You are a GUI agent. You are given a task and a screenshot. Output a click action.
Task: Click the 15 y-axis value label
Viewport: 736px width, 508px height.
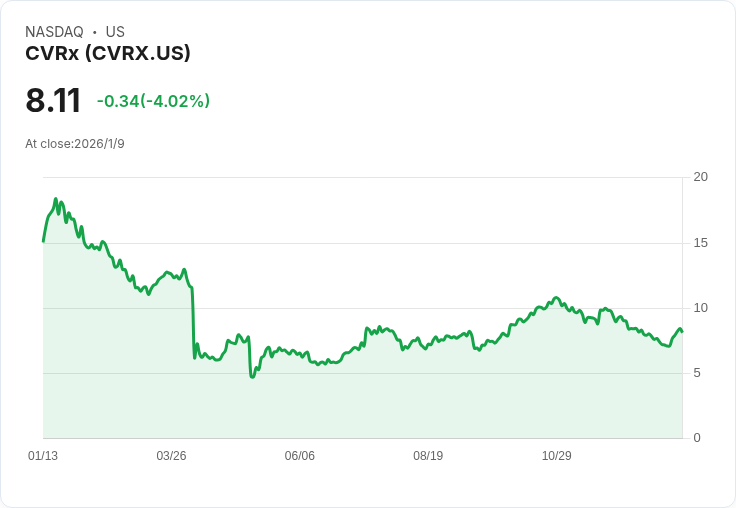pos(701,243)
